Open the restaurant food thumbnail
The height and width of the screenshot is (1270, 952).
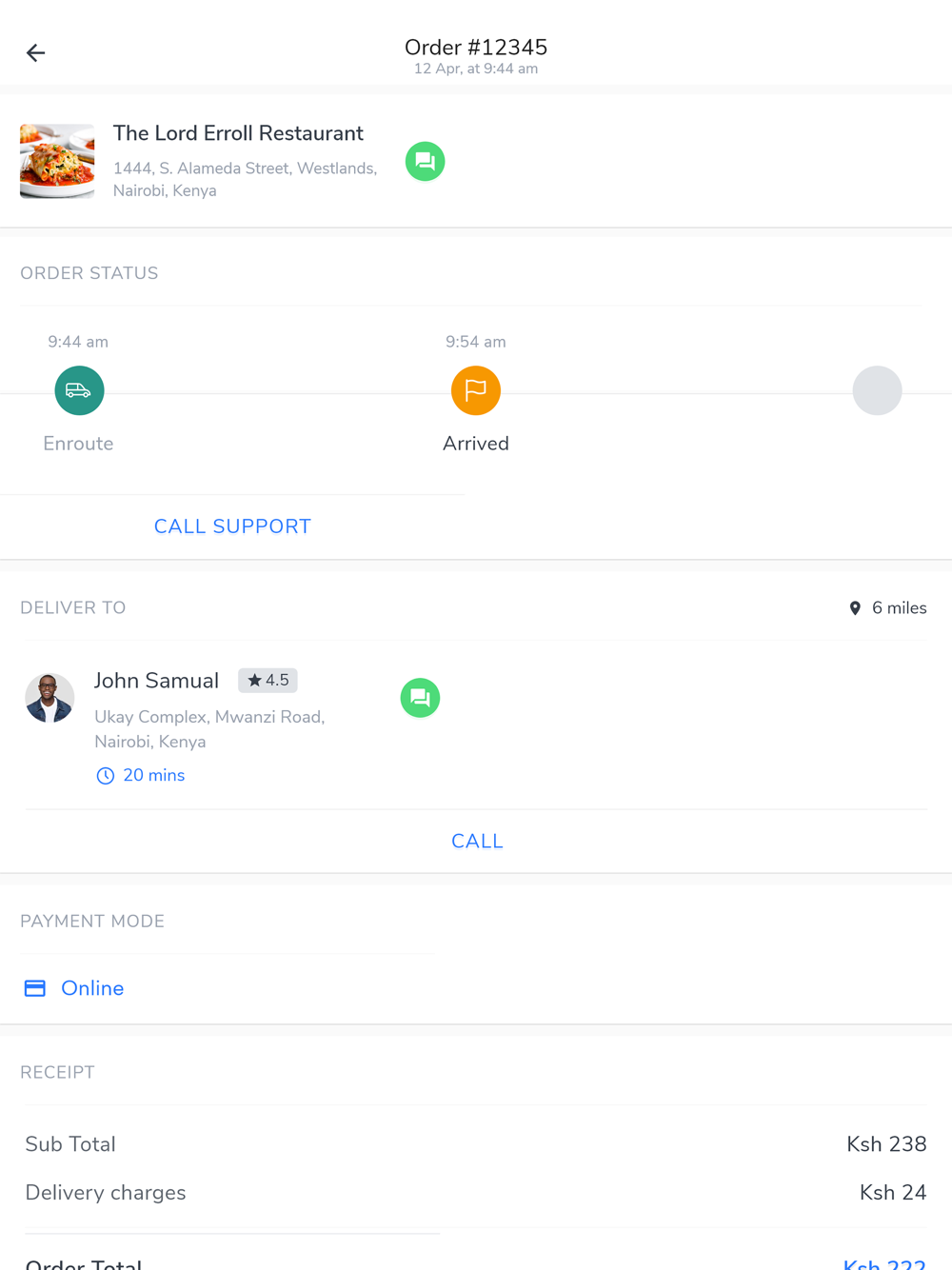(x=57, y=161)
